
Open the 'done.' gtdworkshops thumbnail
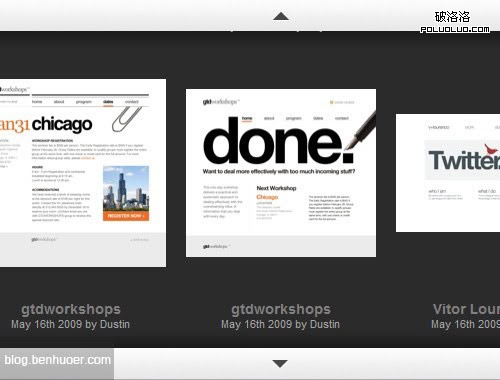[281, 173]
